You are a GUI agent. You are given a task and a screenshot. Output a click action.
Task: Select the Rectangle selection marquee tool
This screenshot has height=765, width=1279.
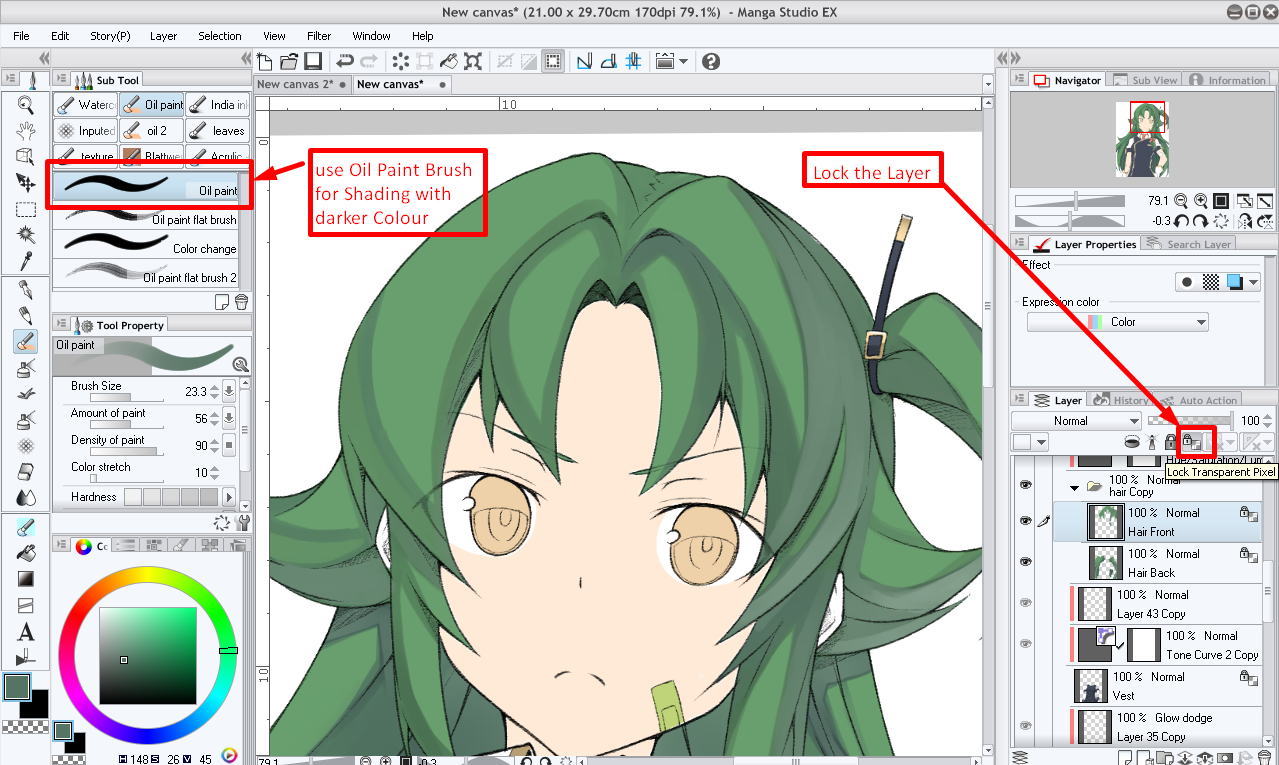click(26, 209)
